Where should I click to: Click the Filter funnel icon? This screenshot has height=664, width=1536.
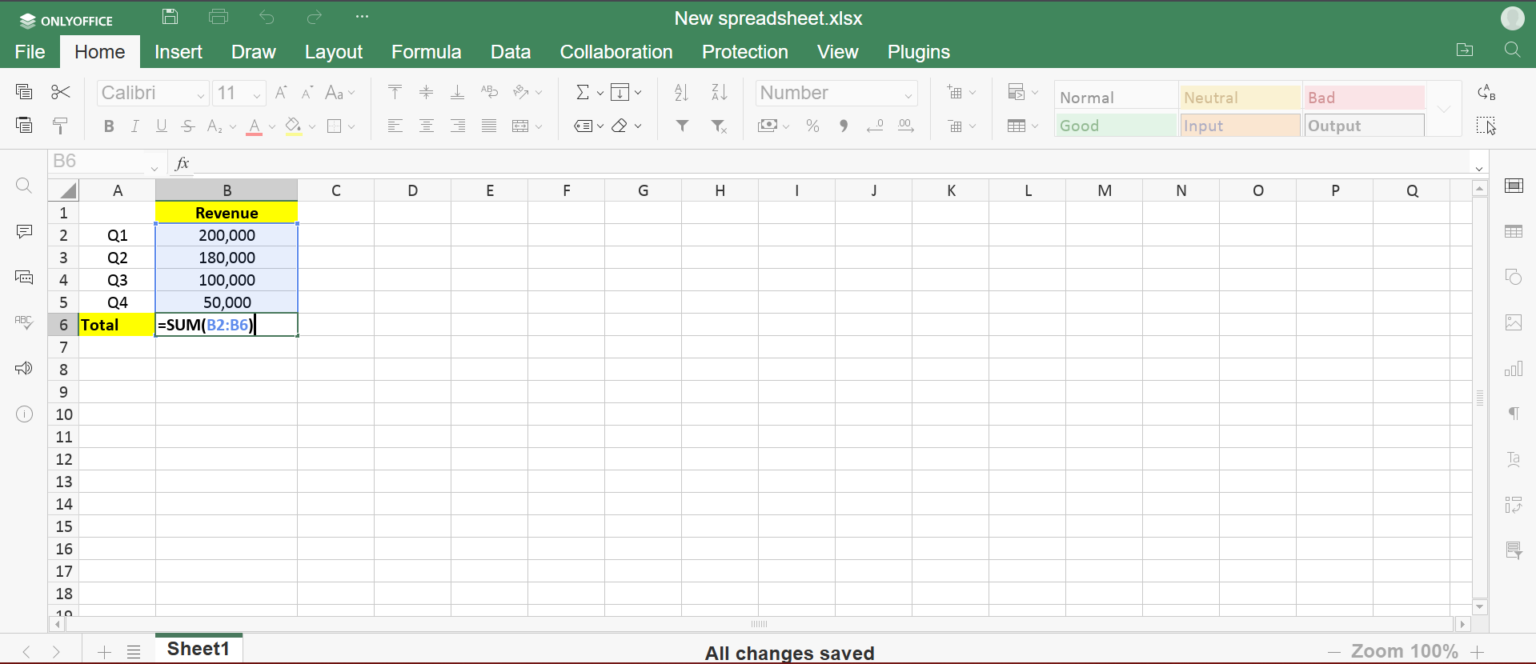pos(682,126)
